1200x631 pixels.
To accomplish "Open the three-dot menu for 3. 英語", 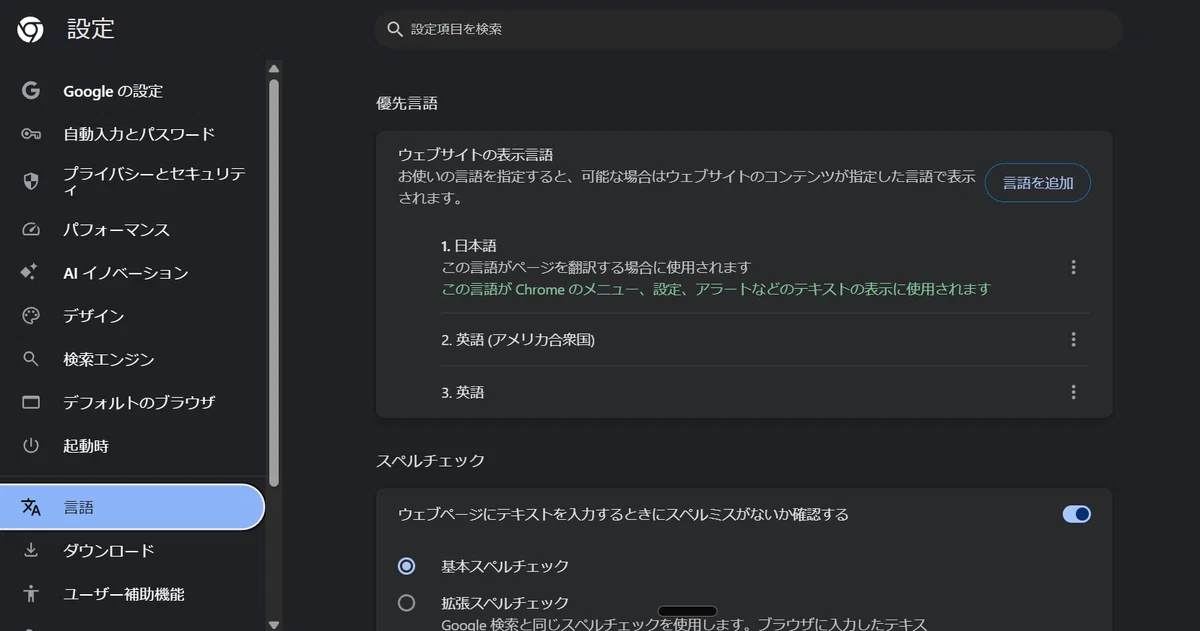I will (x=1073, y=393).
